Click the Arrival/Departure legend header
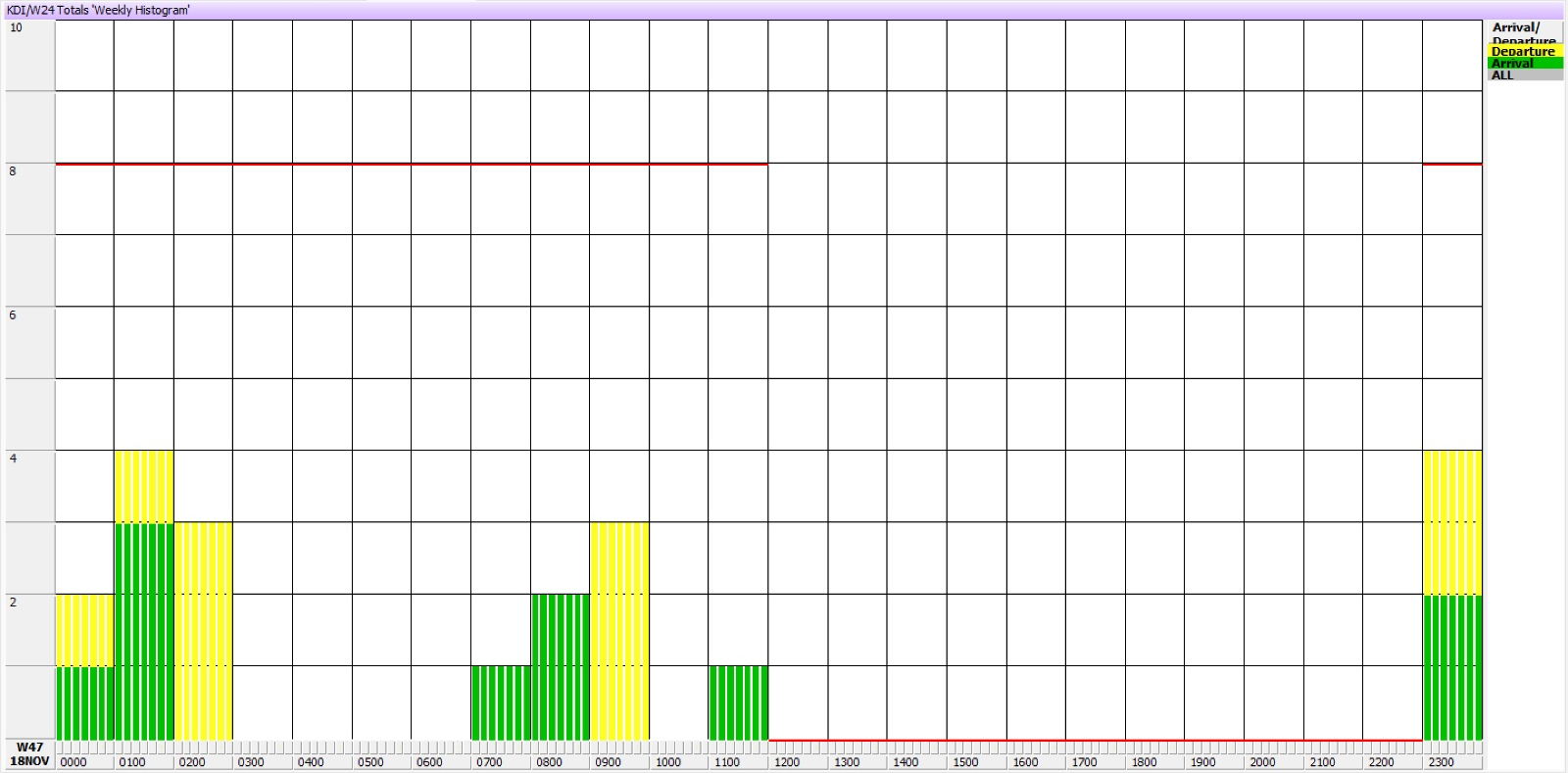The image size is (1568, 773). [1524, 32]
